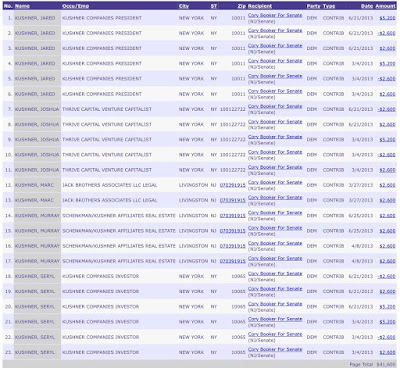
Task: Open Cory Booker For Senate link in row 12
Action: click(275, 182)
